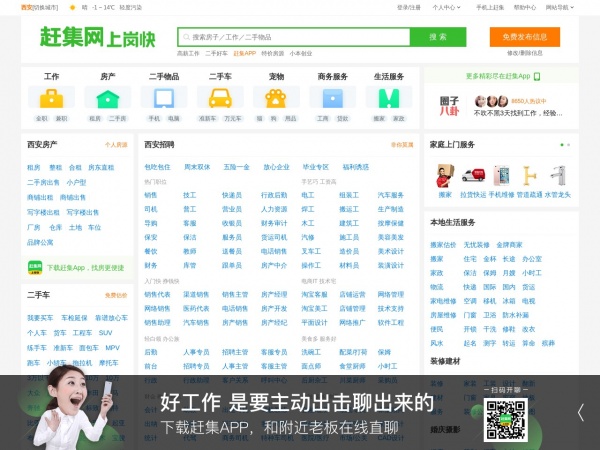Open the 不敢不闹3天找到工作 post

[518, 113]
